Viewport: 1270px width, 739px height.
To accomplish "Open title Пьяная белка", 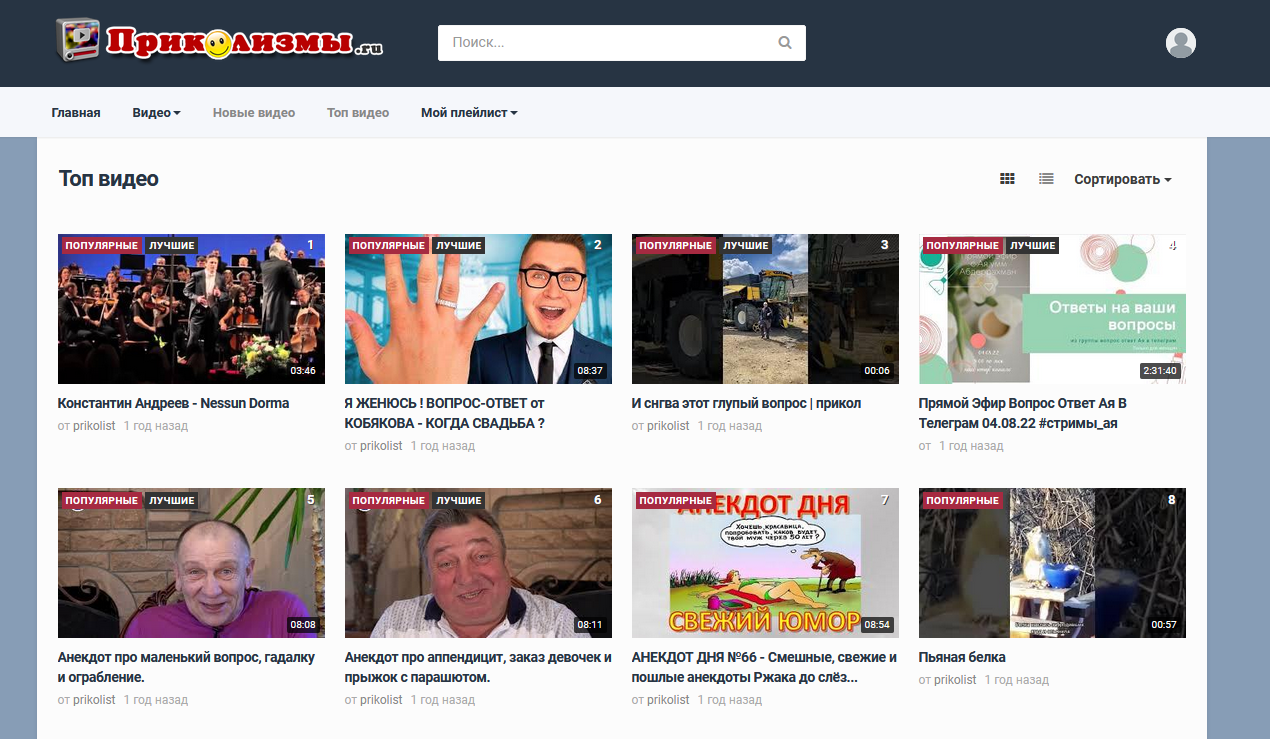I will pyautogui.click(x=962, y=657).
